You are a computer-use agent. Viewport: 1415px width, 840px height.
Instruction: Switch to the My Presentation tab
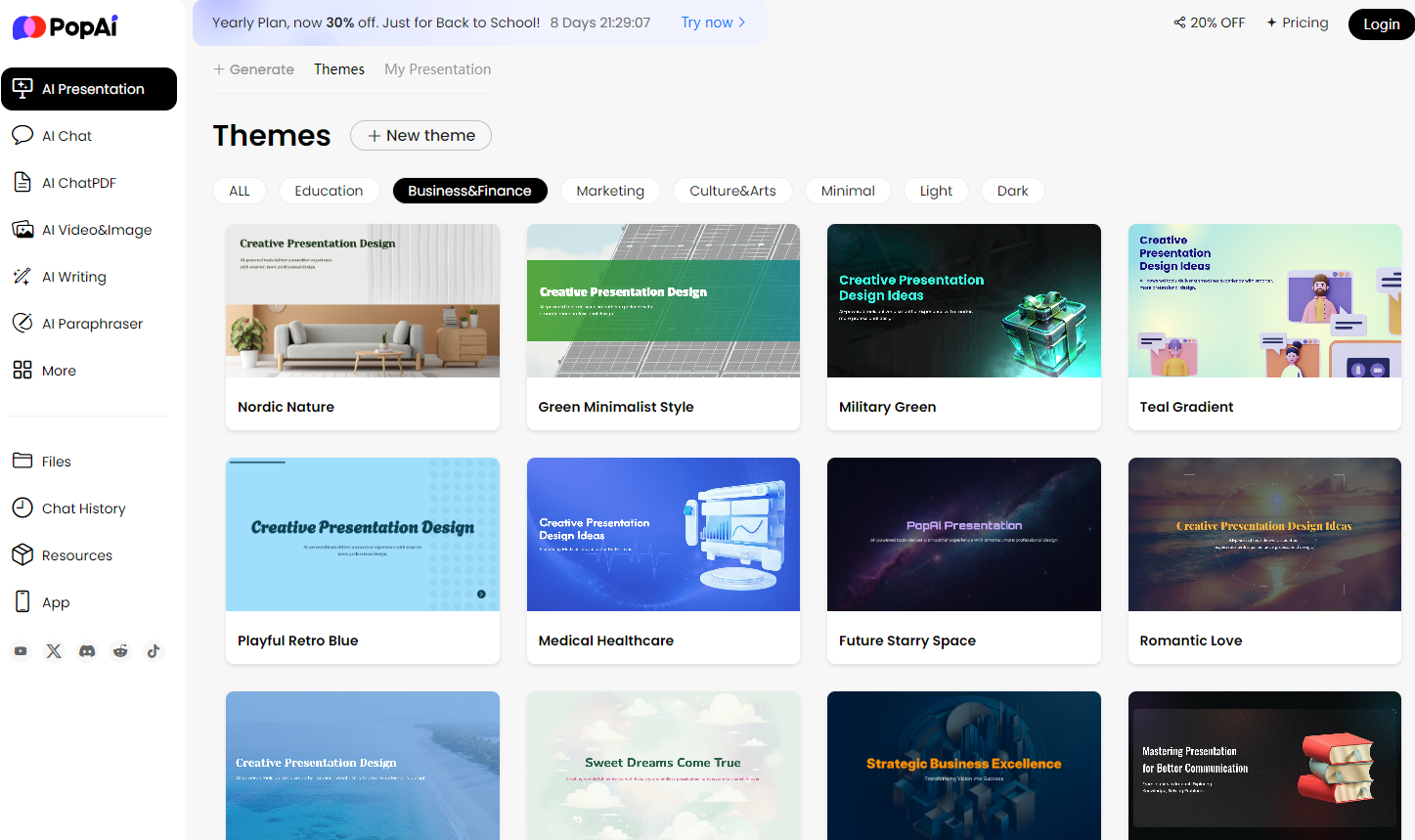pos(437,69)
